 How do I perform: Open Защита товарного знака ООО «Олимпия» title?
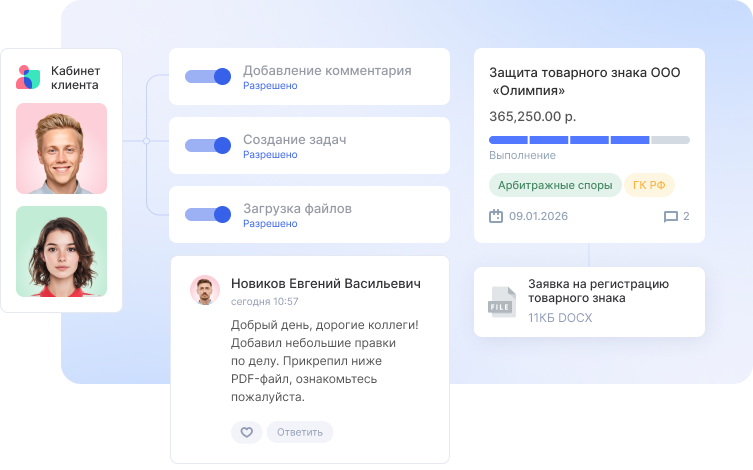pyautogui.click(x=584, y=81)
